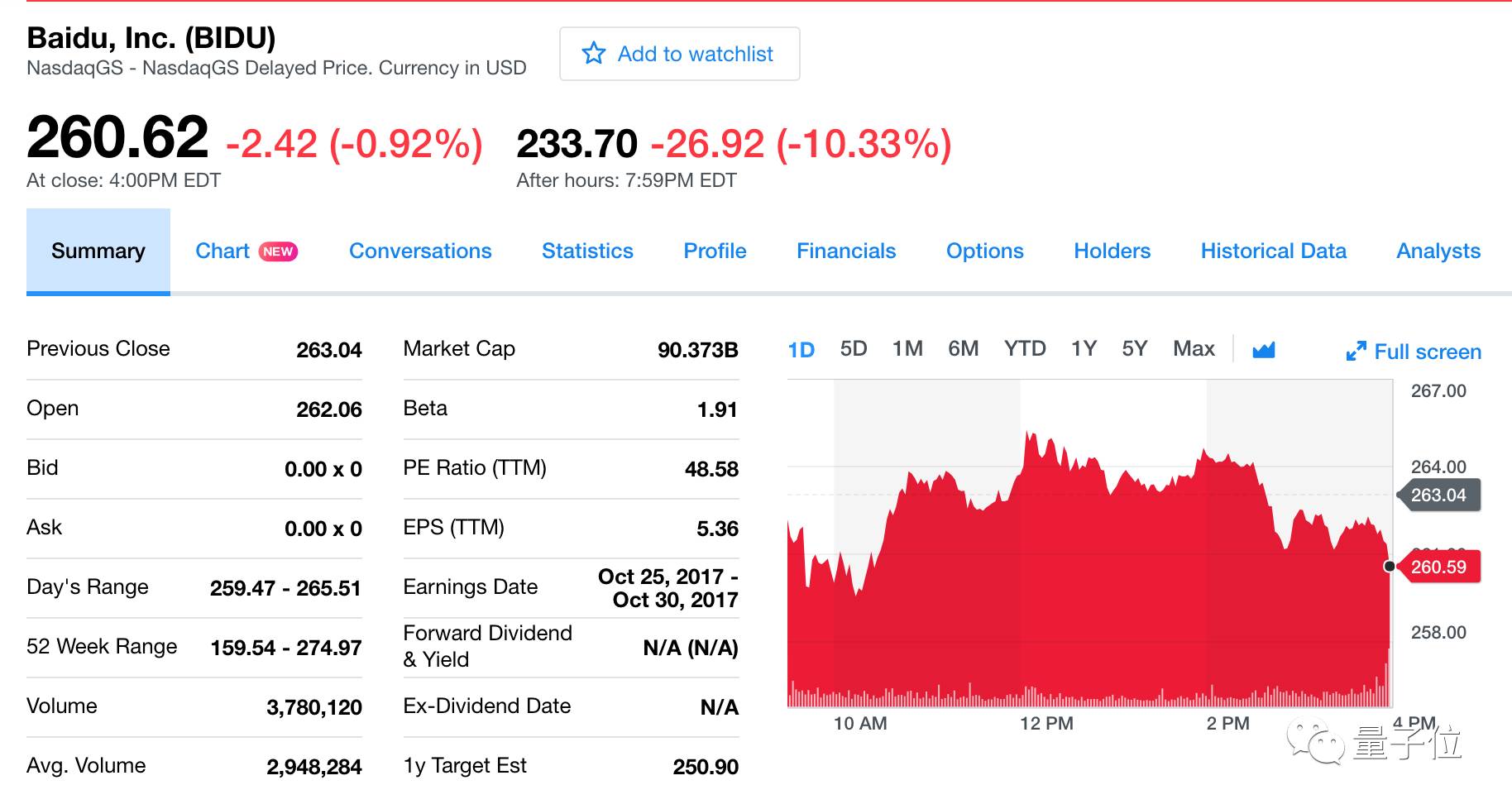Click the NEW badge next to Chart
The height and width of the screenshot is (809, 1512).
[x=278, y=251]
